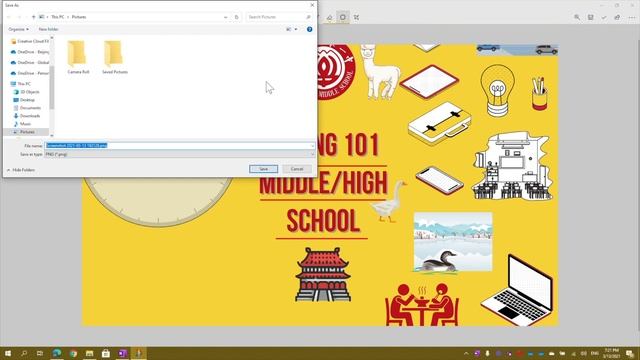Click the navigation pane scroll up arrow
Image resolution: width=640 pixels, height=360 pixels.
tap(52, 38)
